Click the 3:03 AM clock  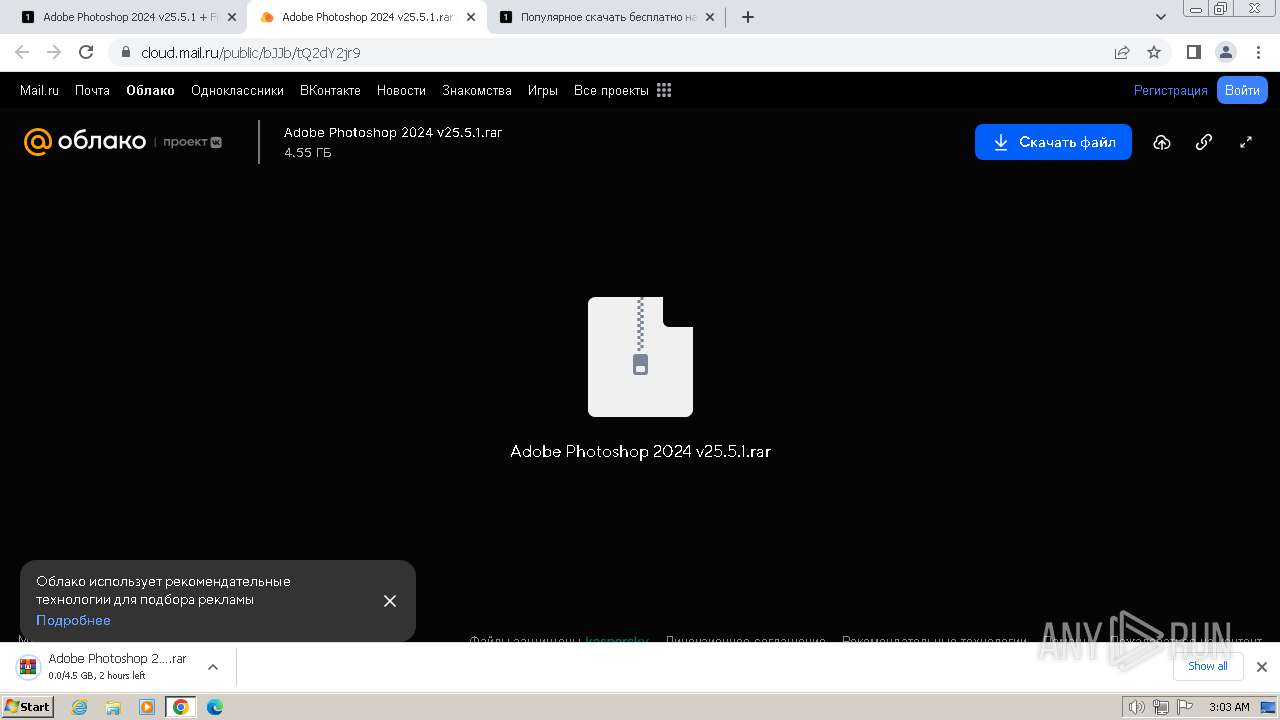pyautogui.click(x=1229, y=707)
